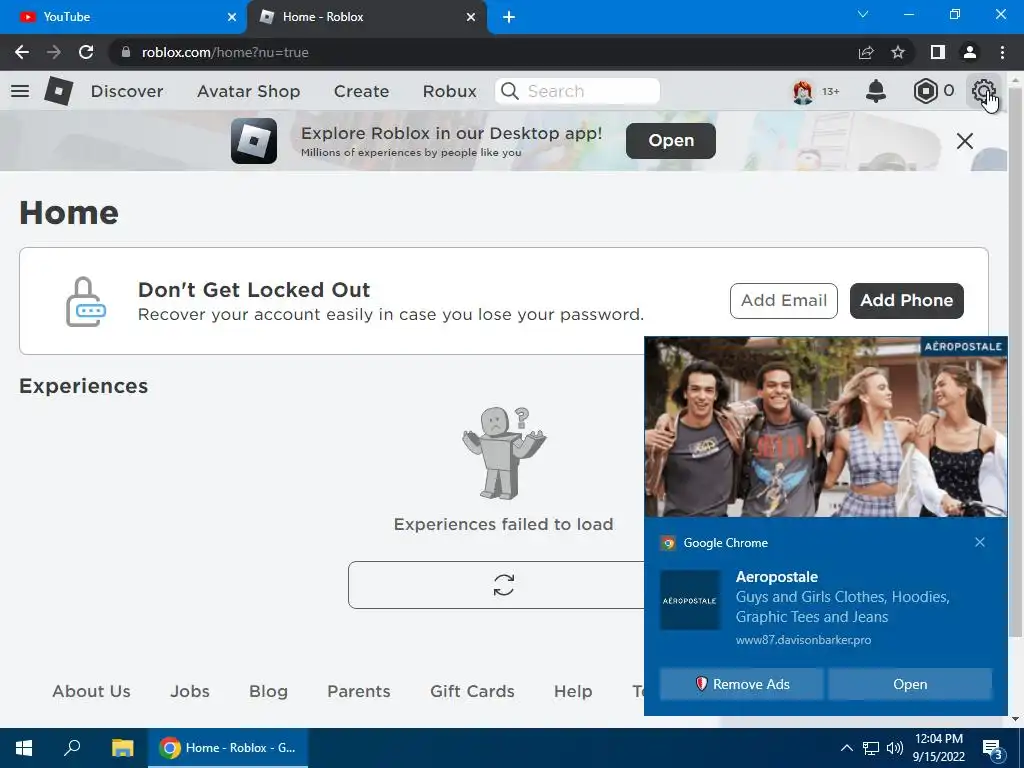The width and height of the screenshot is (1024, 768).
Task: Go back in Chrome
Action: point(22,52)
